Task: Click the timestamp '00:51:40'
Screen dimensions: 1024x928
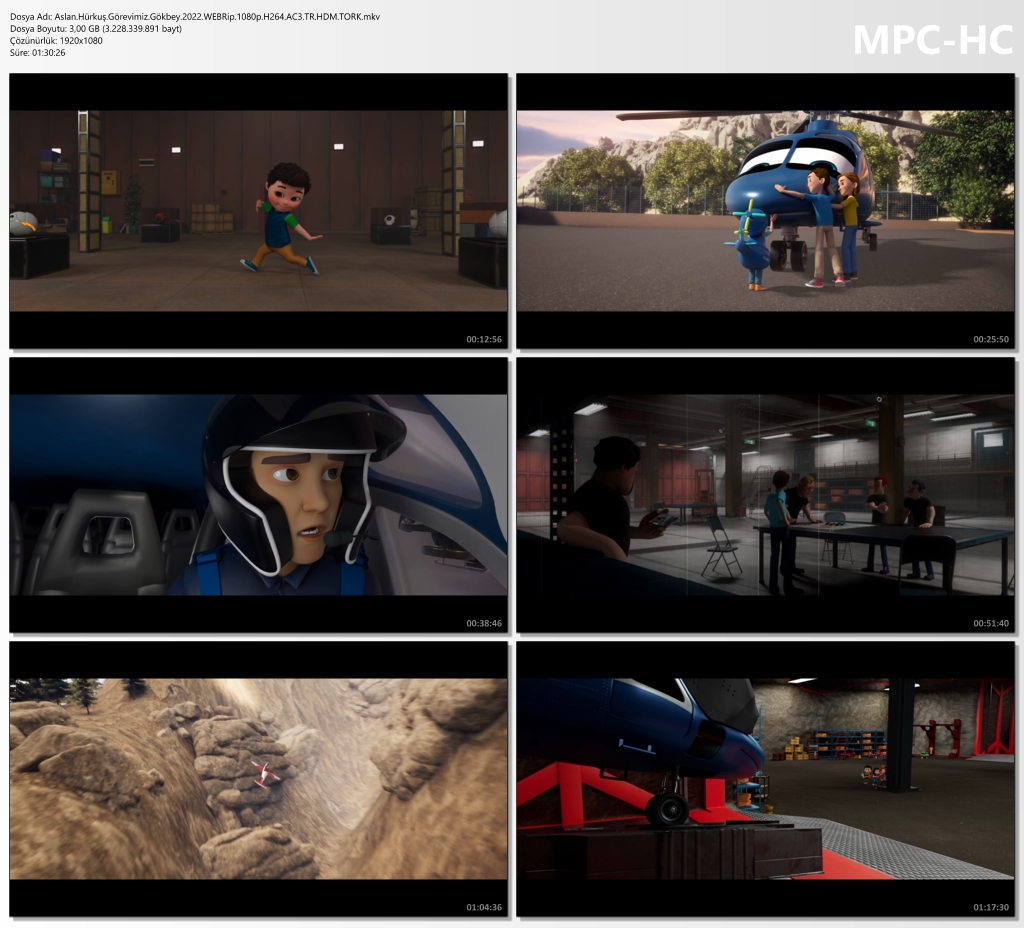Action: (991, 624)
